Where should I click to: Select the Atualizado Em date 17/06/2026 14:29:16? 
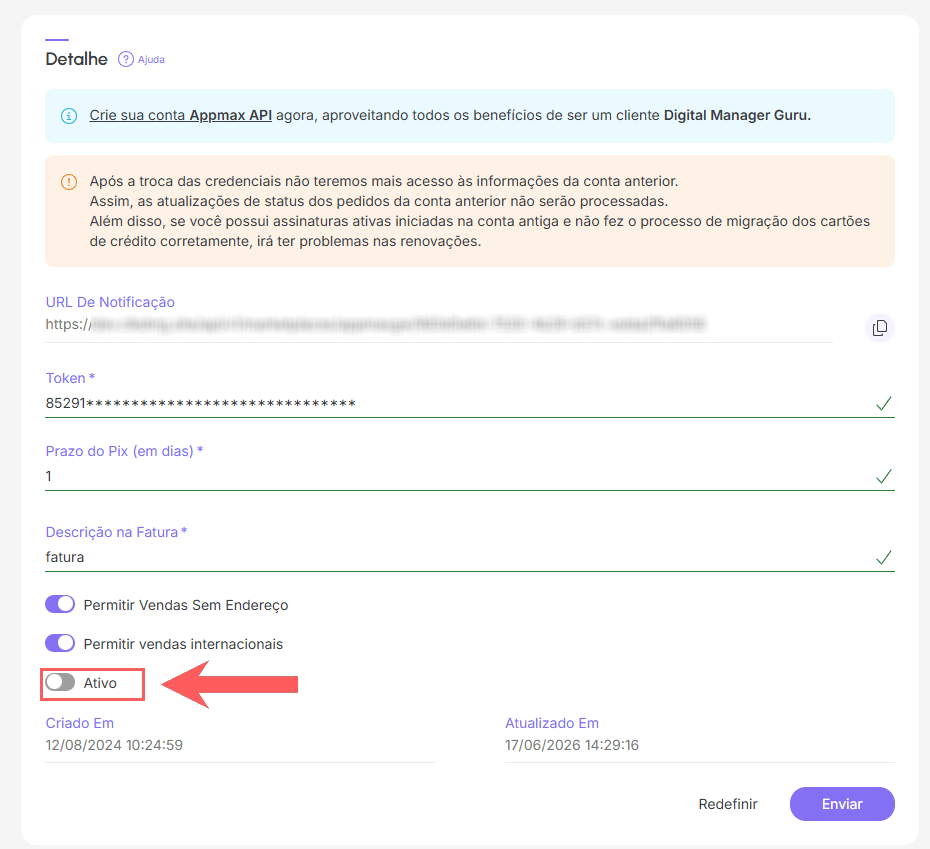(572, 745)
